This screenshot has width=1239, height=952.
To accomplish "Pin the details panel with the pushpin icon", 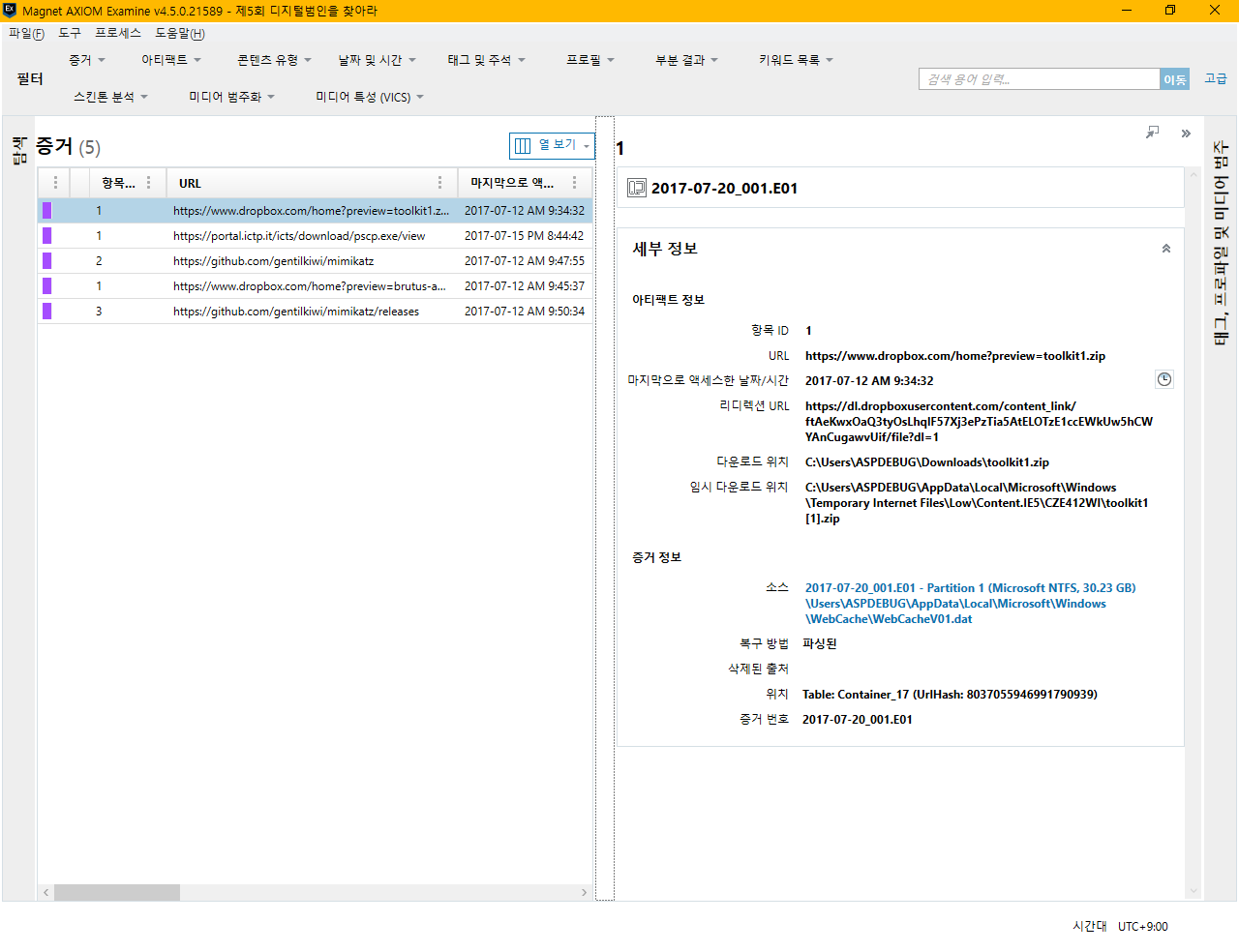I will tap(1152, 133).
